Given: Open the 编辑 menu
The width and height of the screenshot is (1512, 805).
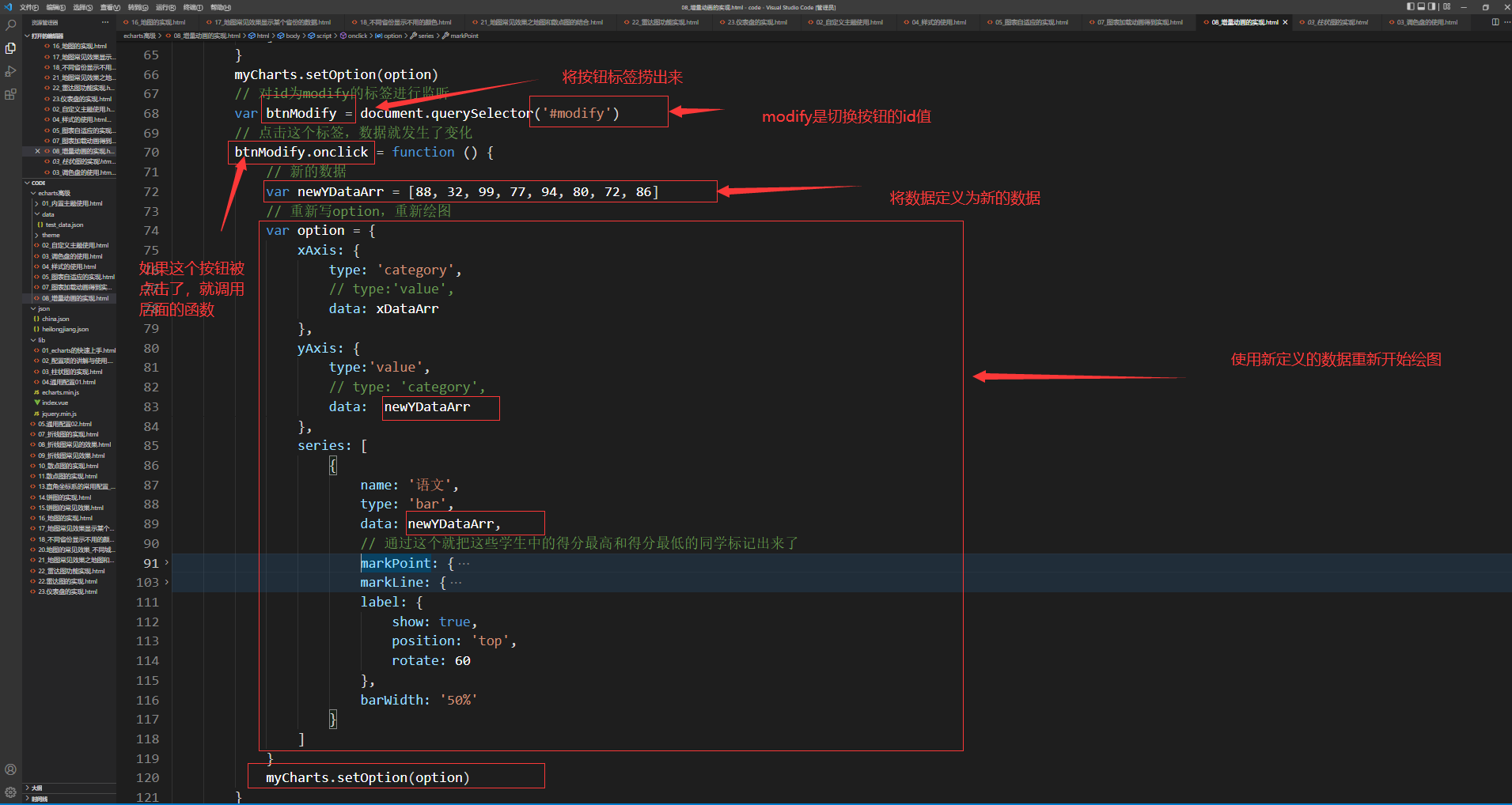Looking at the screenshot, I should 56,7.
